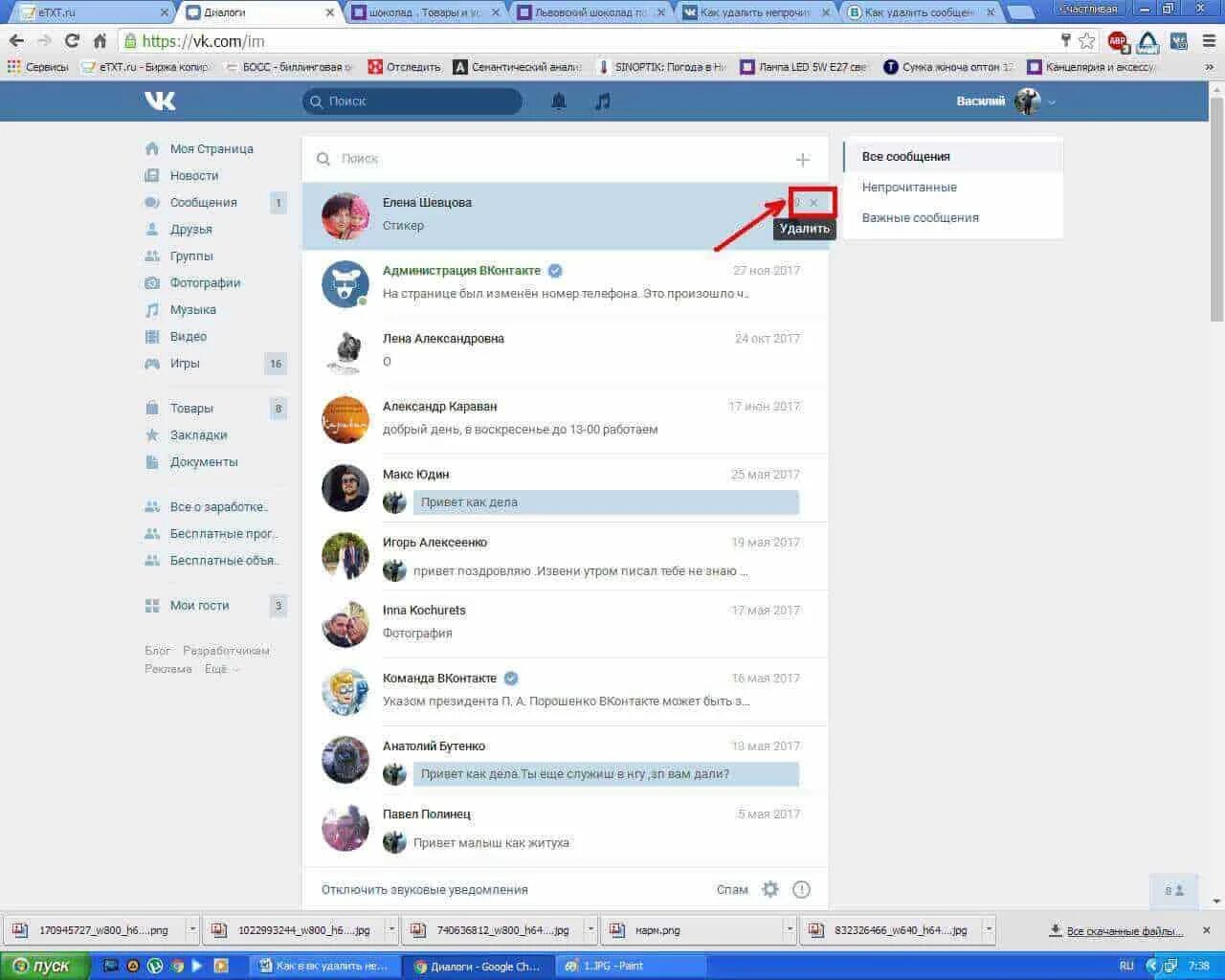Open dropdown for 740636812_w800 download
The width and height of the screenshot is (1225, 980).
tap(590, 929)
